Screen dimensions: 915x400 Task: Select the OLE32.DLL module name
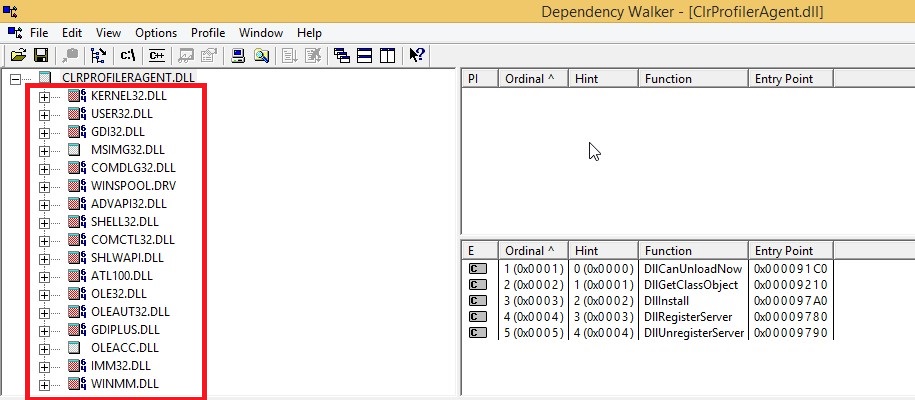click(119, 293)
